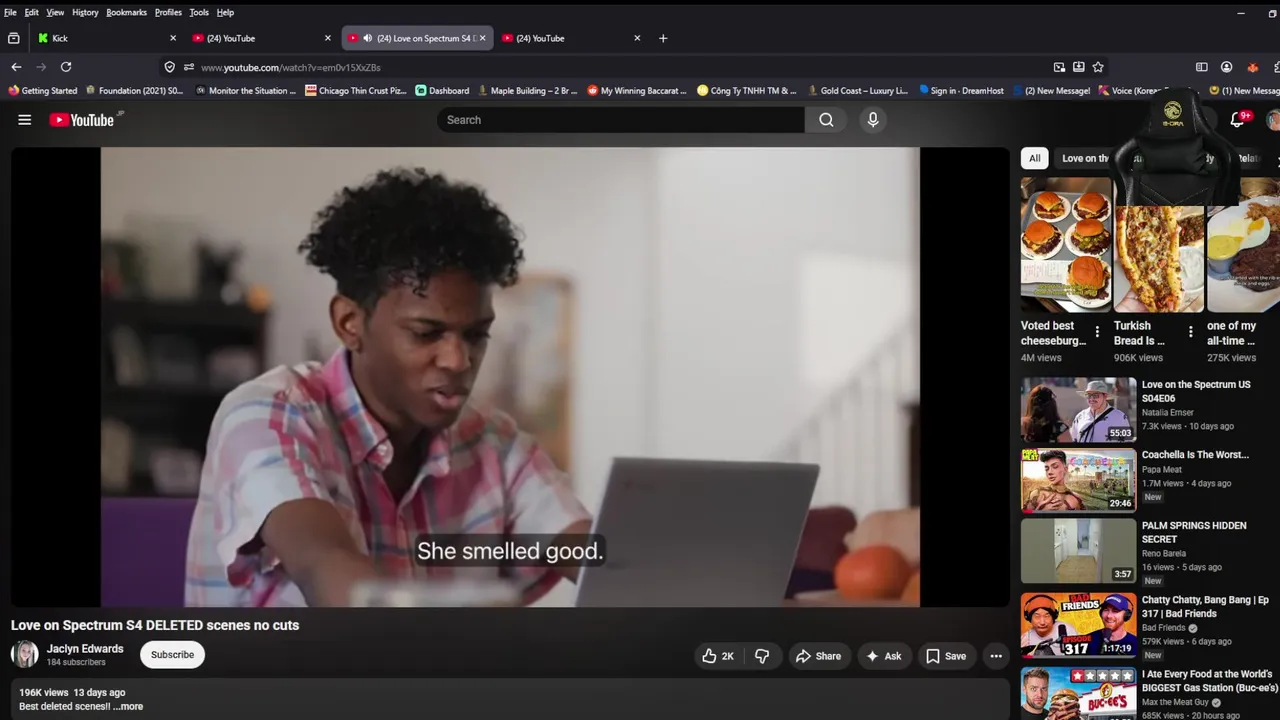The height and width of the screenshot is (720, 1280).
Task: Open Jaclyn Edwards channel avatar
Action: pyautogui.click(x=25, y=655)
